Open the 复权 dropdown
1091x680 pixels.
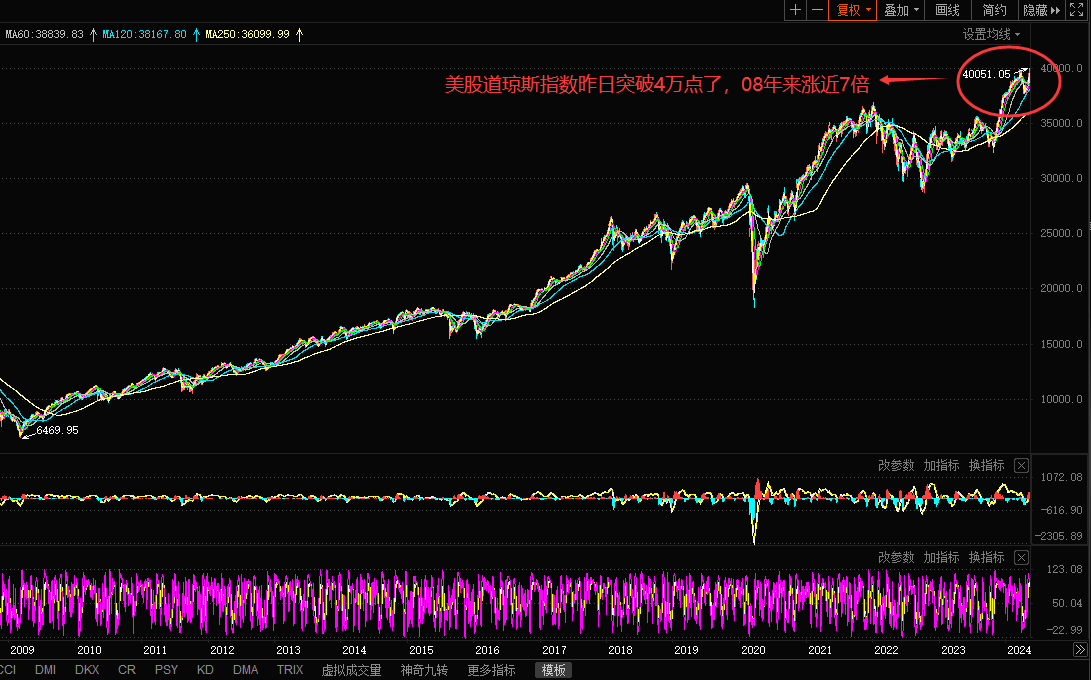tap(853, 10)
